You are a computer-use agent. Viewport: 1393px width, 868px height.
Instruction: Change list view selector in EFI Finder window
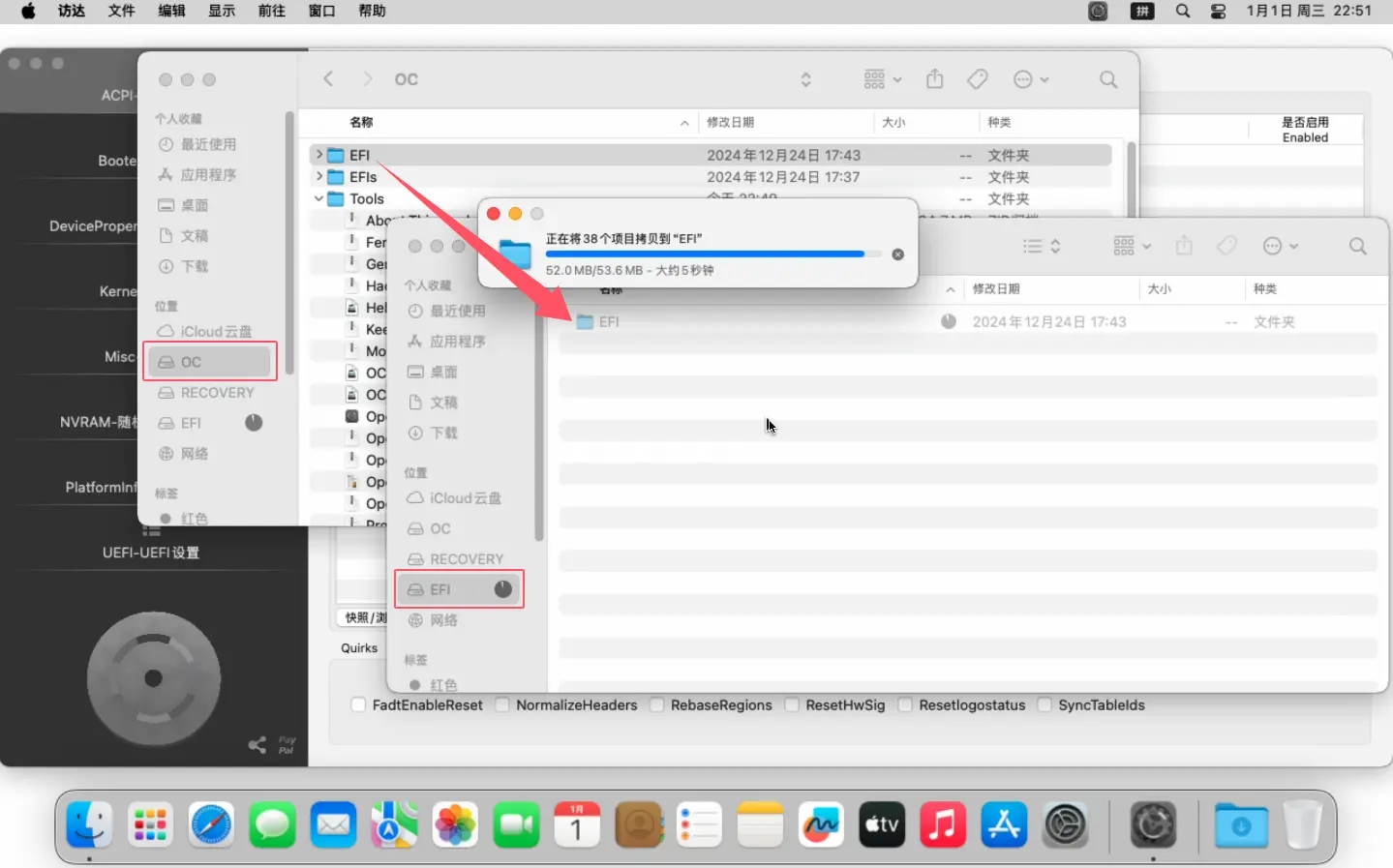(x=1043, y=246)
